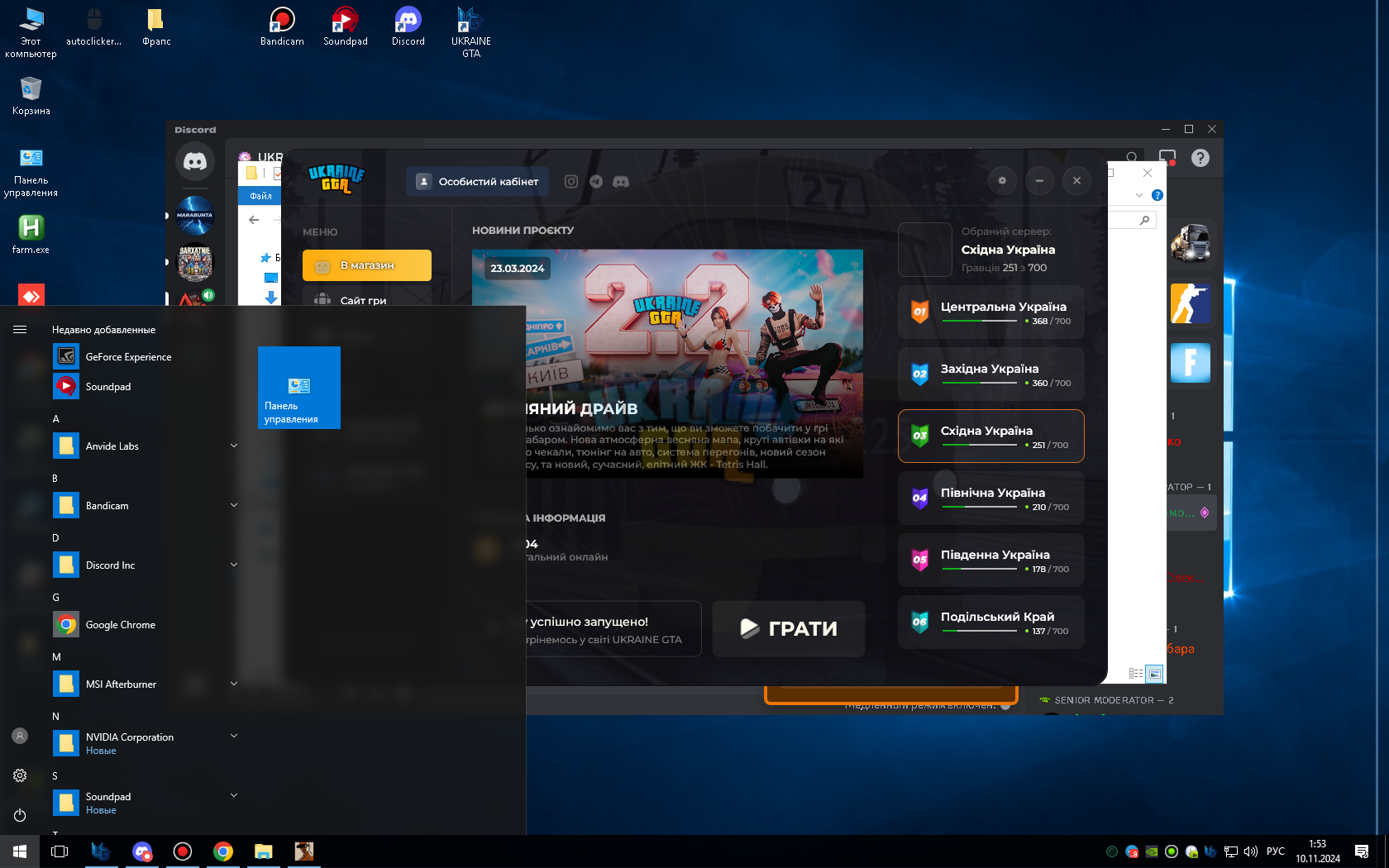Open the notification center icon

1362,851
